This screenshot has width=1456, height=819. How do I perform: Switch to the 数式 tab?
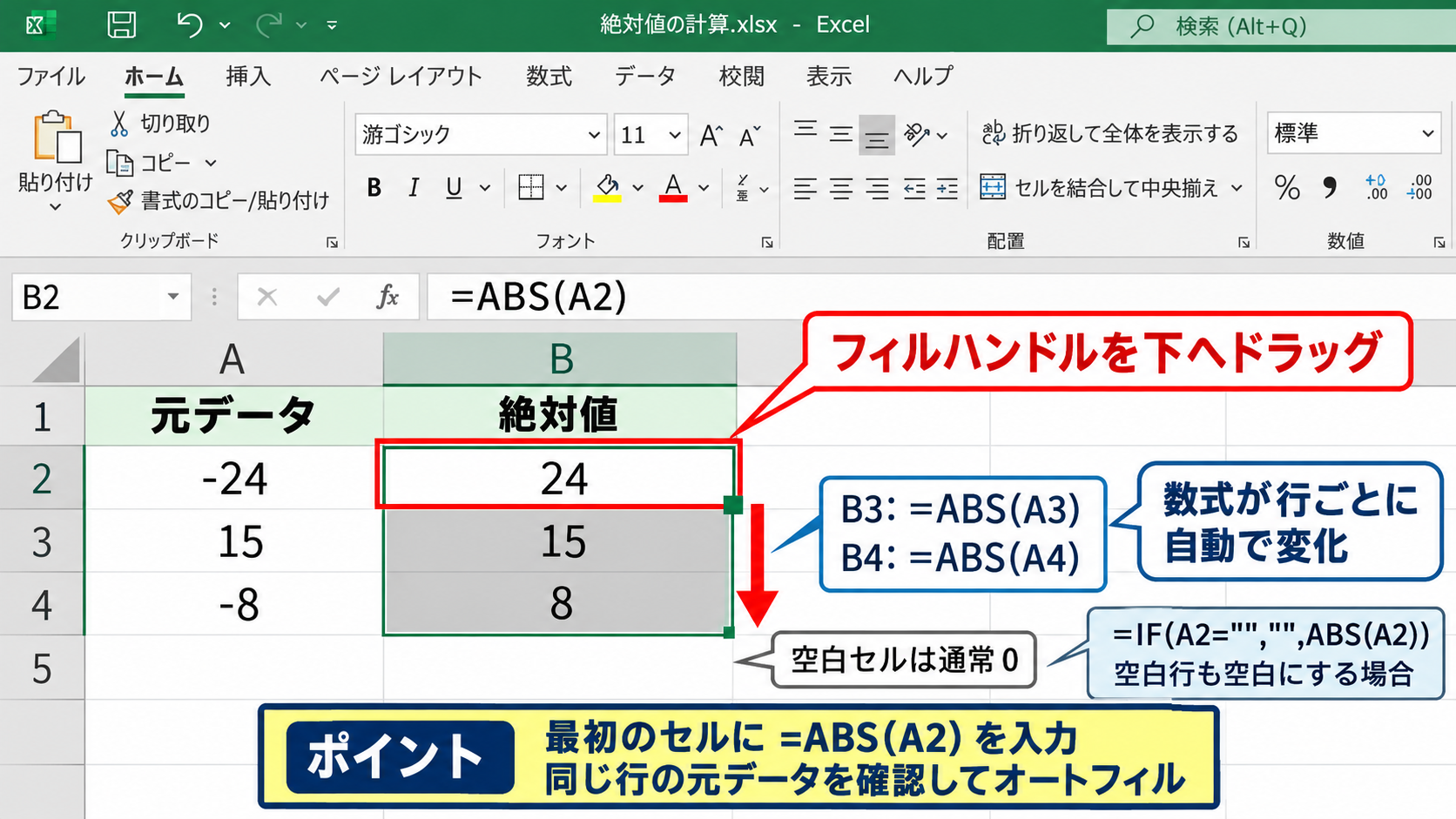pos(549,77)
